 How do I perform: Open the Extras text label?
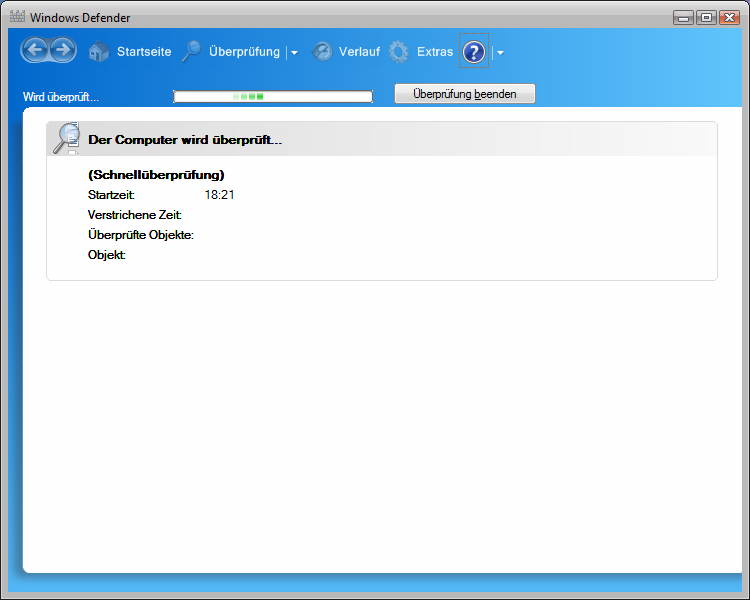[x=435, y=52]
